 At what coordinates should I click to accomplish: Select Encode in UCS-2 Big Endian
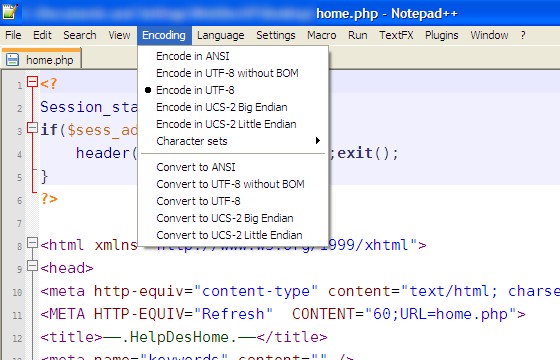(233, 107)
